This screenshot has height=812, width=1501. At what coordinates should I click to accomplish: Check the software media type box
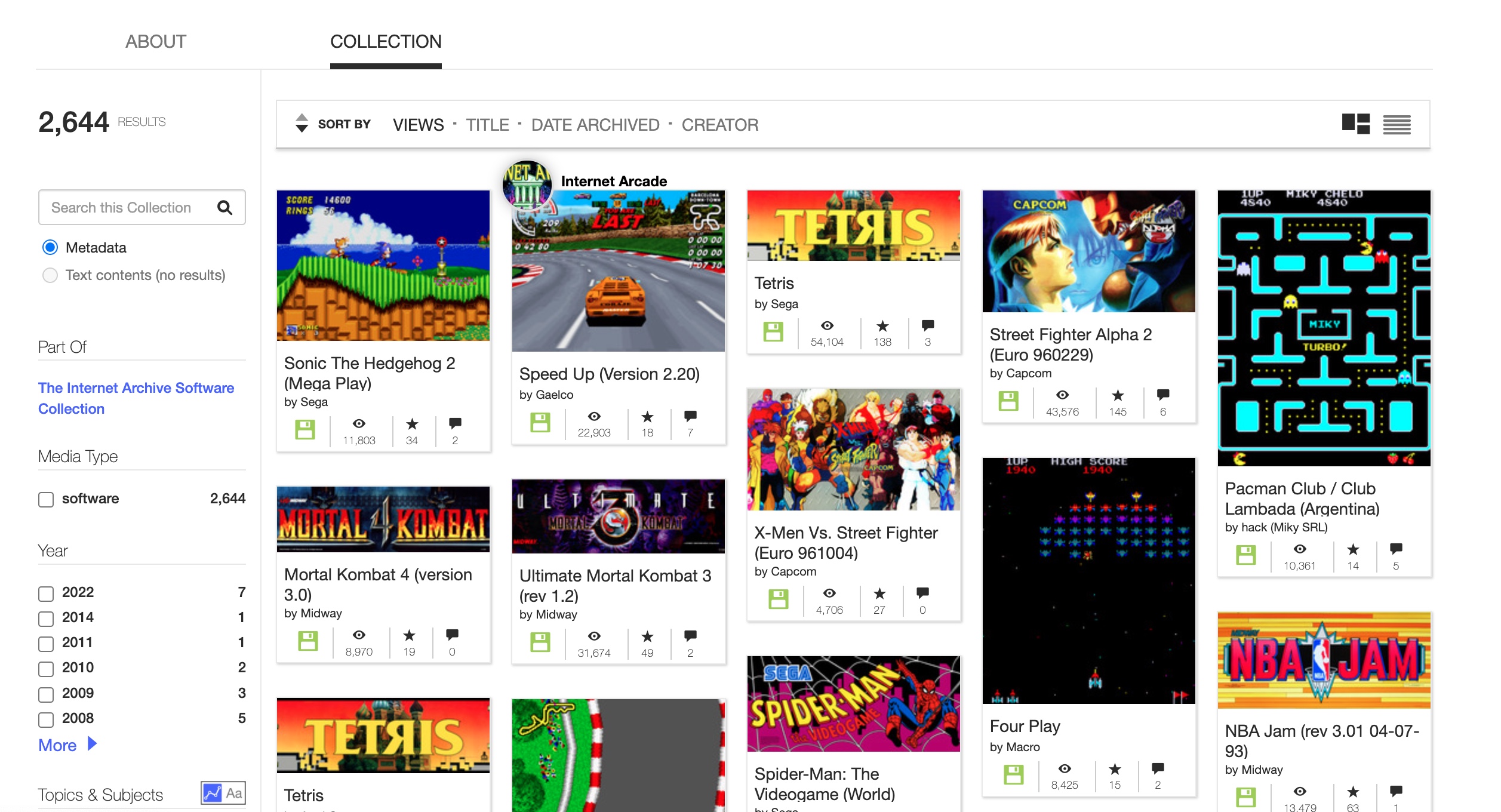[46, 499]
